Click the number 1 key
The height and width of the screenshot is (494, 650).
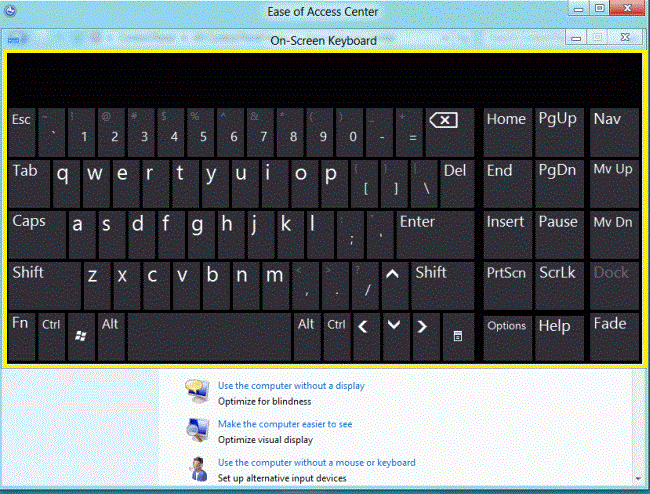pyautogui.click(x=81, y=133)
